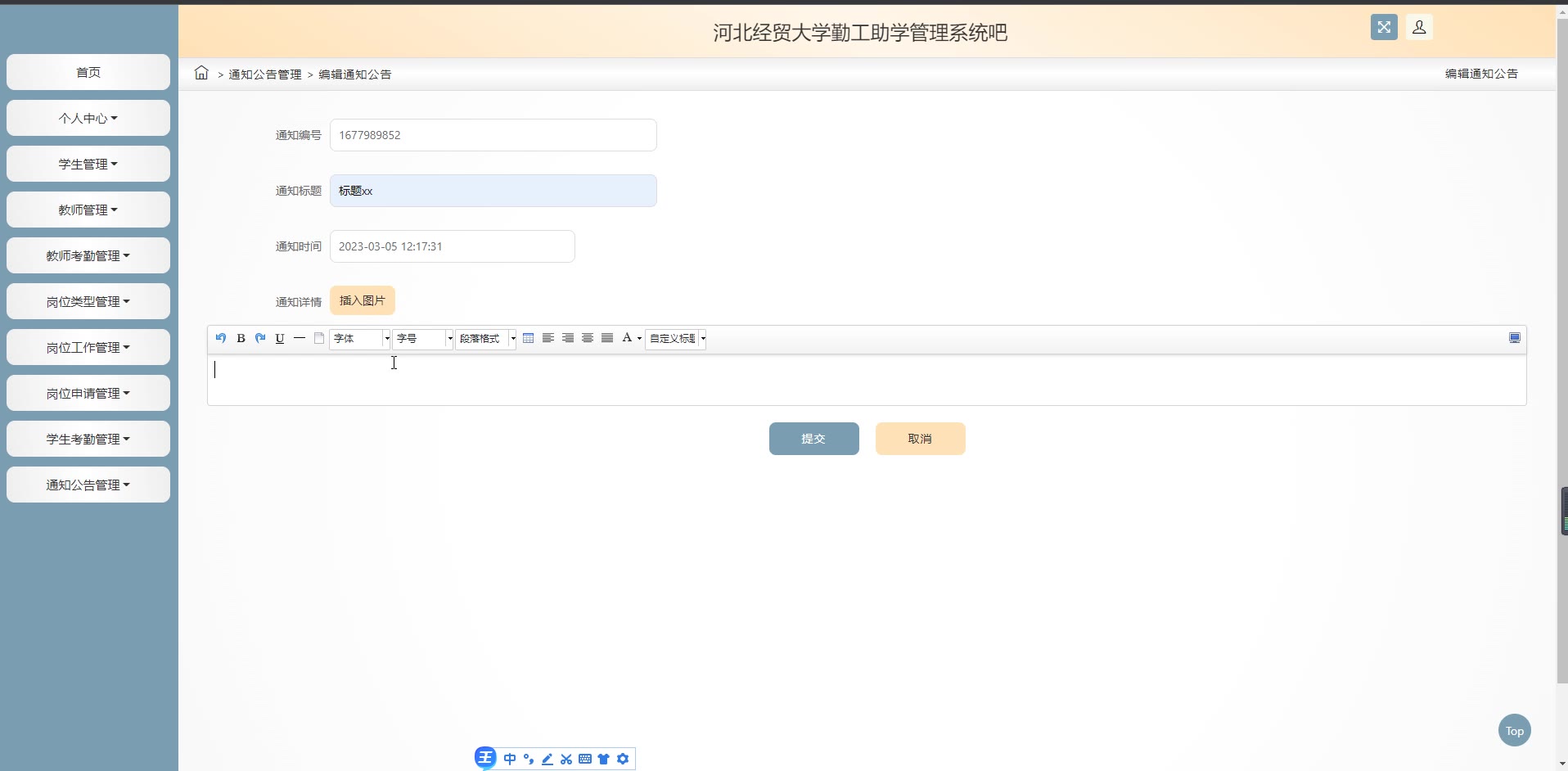Image resolution: width=1568 pixels, height=771 pixels.
Task: Expand 通知公告管理 sidebar menu
Action: [x=88, y=485]
